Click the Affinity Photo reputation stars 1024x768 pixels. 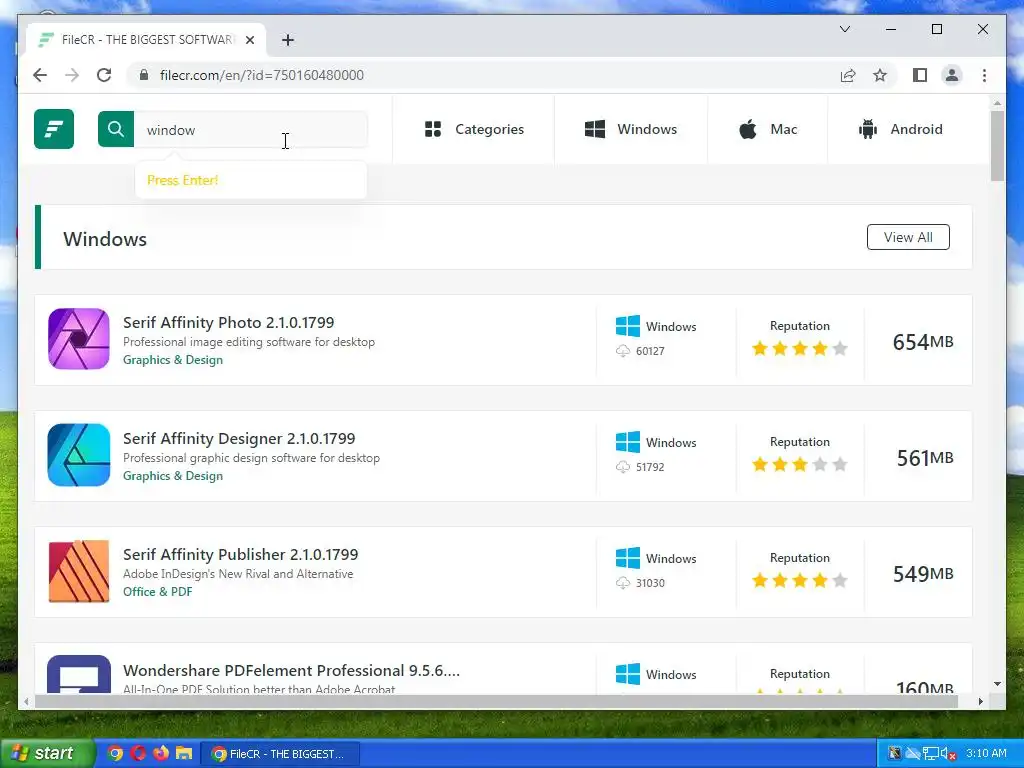799,349
